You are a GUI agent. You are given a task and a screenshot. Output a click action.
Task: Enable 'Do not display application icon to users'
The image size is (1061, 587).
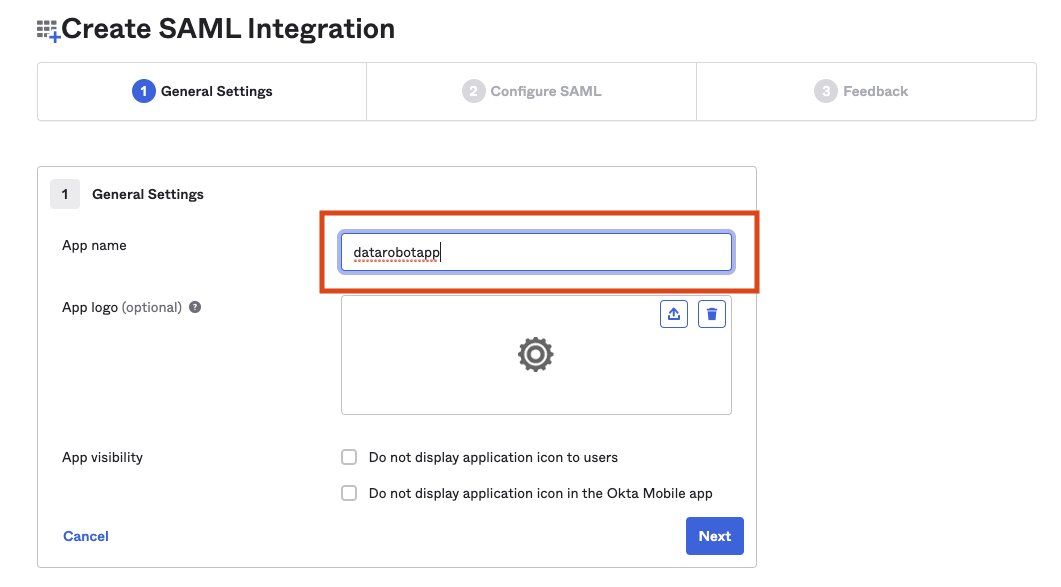[349, 457]
